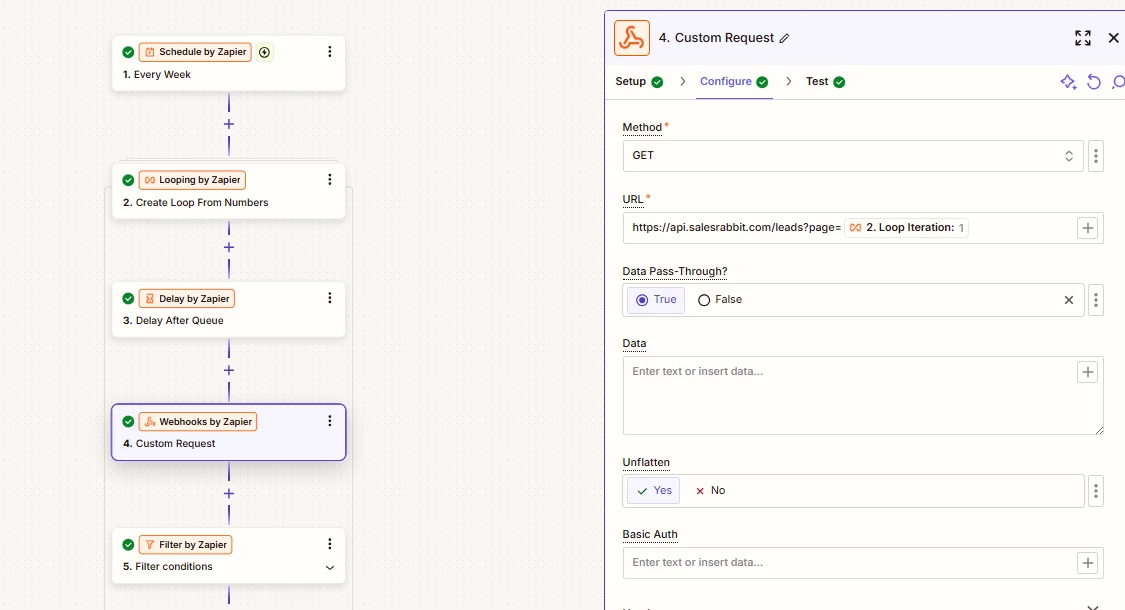This screenshot has width=1125, height=610.
Task: Expand the Filter conditions step chevron
Action: click(x=329, y=568)
